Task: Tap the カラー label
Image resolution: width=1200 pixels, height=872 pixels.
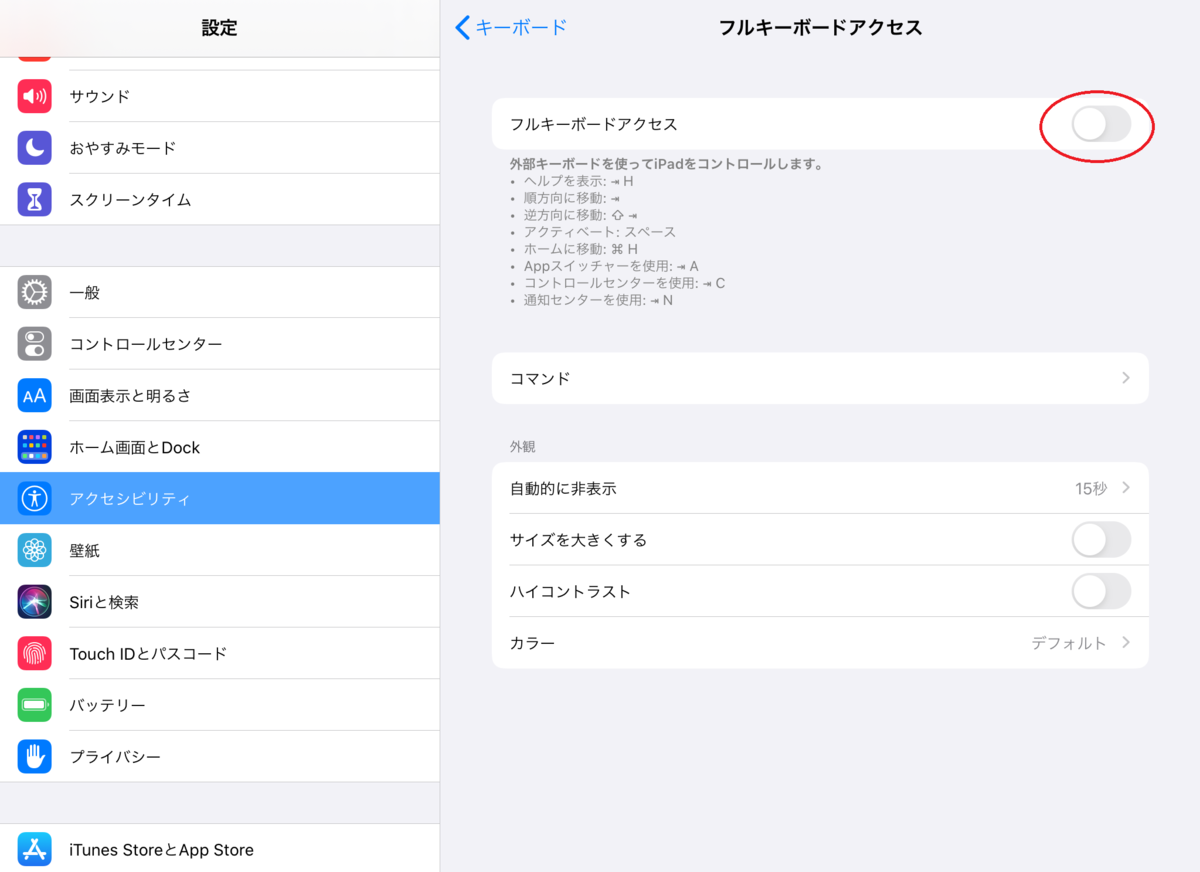Action: pyautogui.click(x=532, y=643)
